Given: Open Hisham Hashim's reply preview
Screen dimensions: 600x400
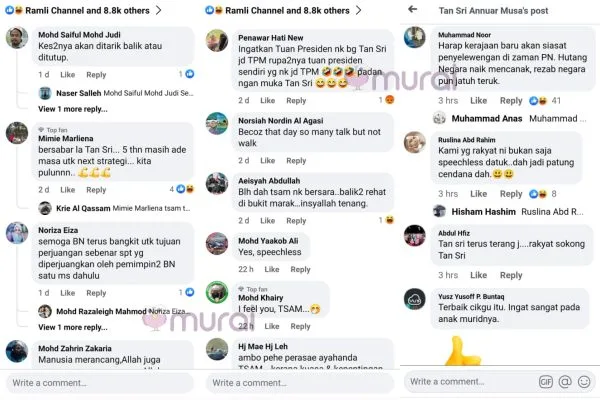Looking at the screenshot, I should click(x=509, y=212).
